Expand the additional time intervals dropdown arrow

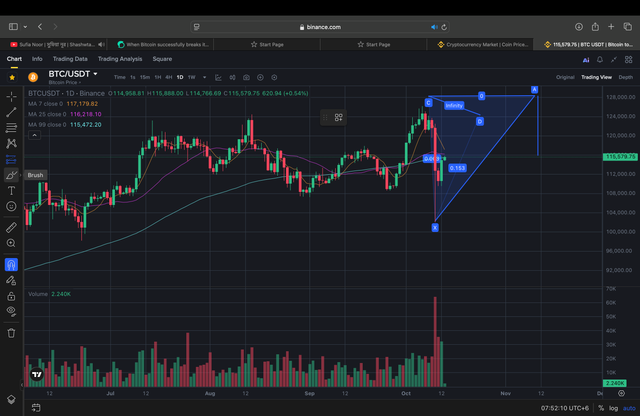point(204,77)
